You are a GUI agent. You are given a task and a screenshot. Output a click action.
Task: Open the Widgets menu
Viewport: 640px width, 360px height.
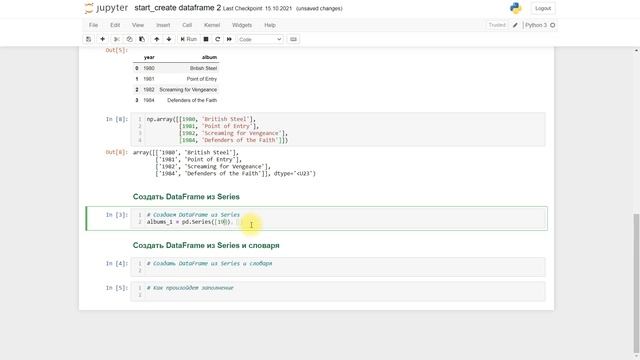coord(242,25)
